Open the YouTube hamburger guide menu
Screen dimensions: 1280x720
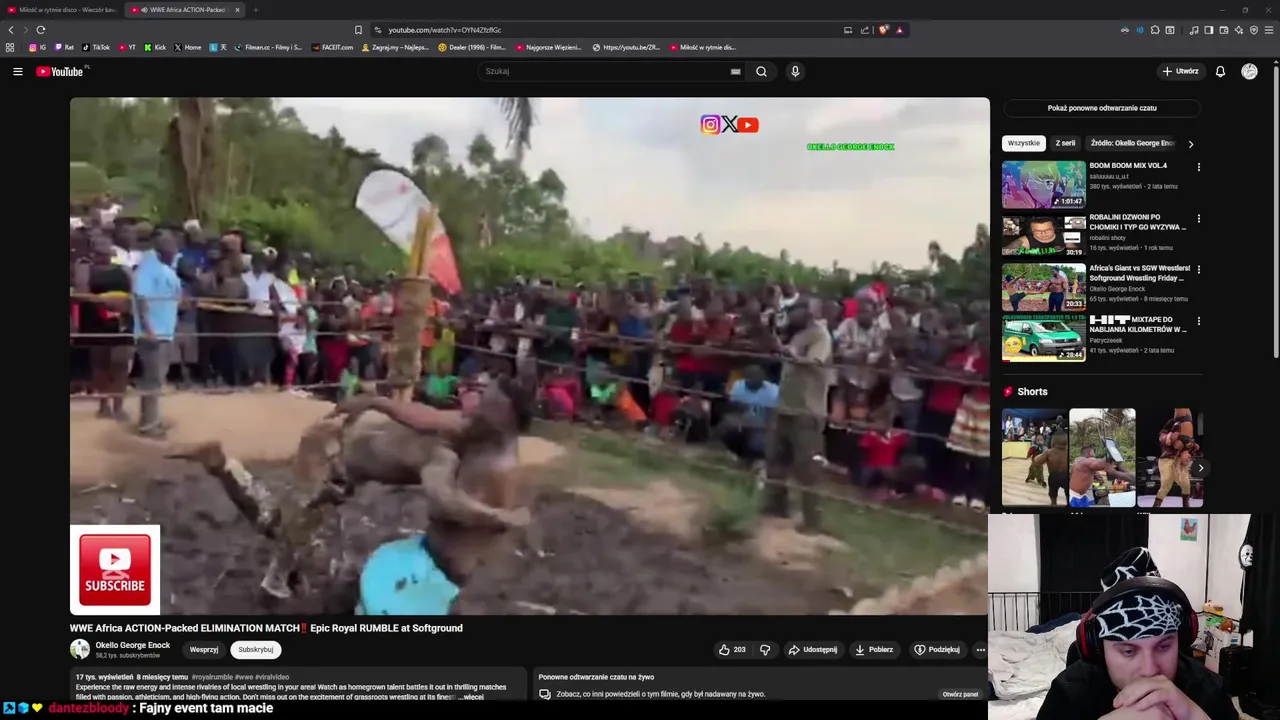[x=17, y=71]
